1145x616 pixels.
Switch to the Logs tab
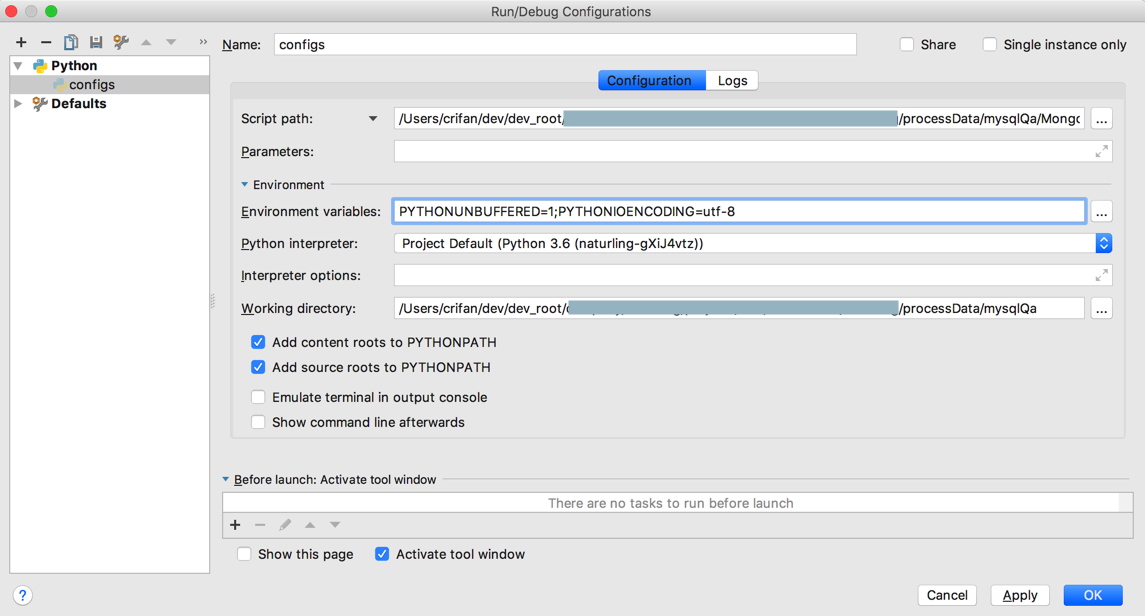(732, 80)
